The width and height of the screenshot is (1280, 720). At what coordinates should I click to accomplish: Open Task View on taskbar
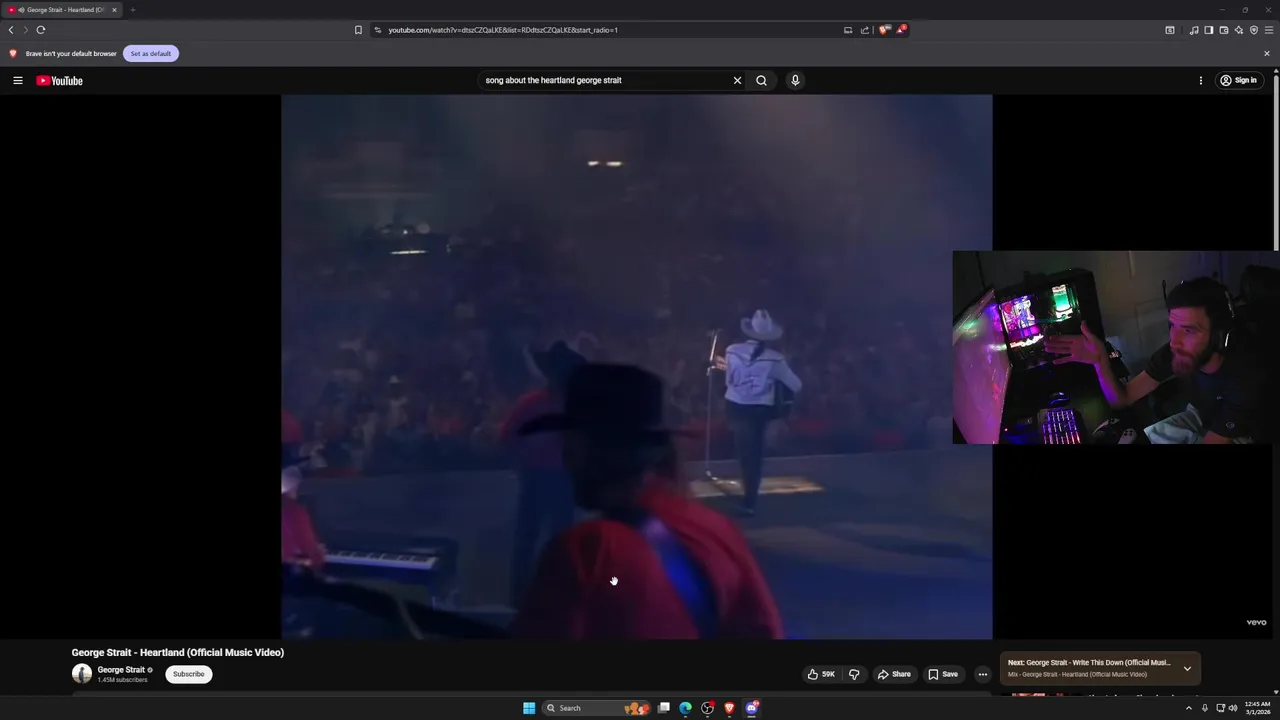(663, 708)
